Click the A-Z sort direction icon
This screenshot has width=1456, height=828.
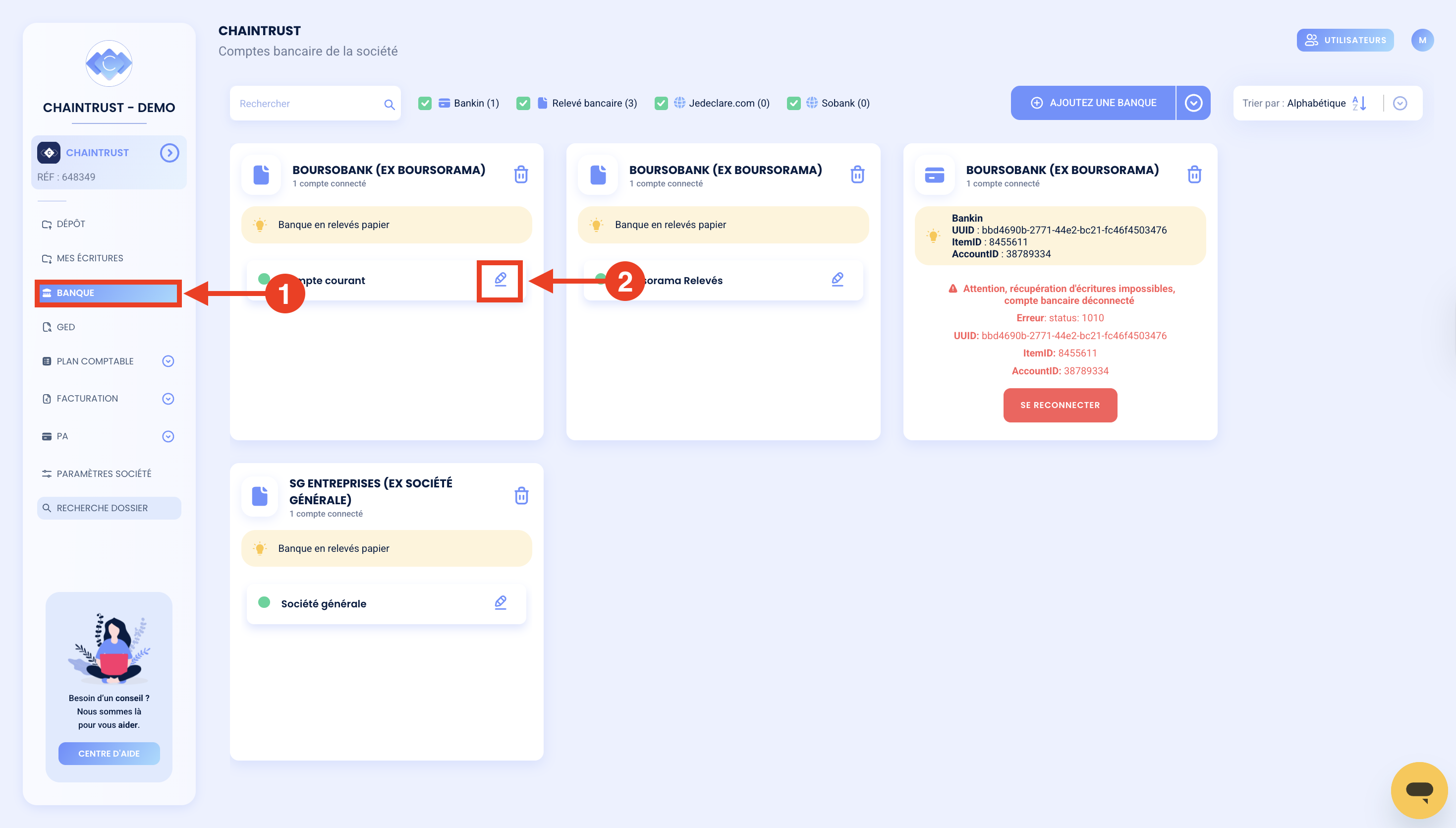tap(1359, 103)
